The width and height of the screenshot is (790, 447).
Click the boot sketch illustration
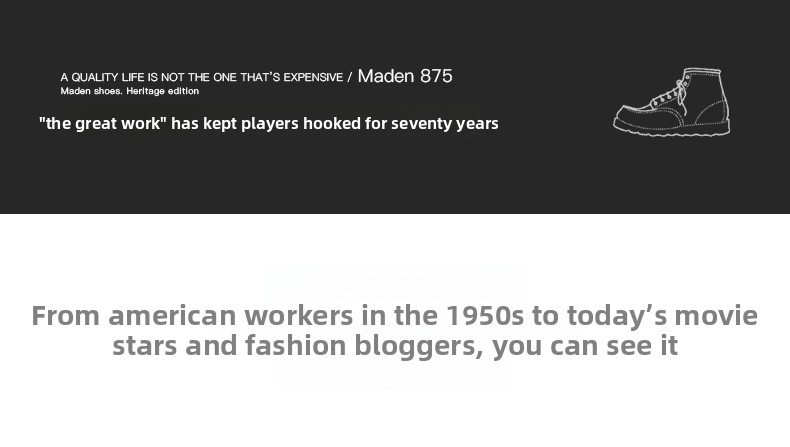coord(671,102)
